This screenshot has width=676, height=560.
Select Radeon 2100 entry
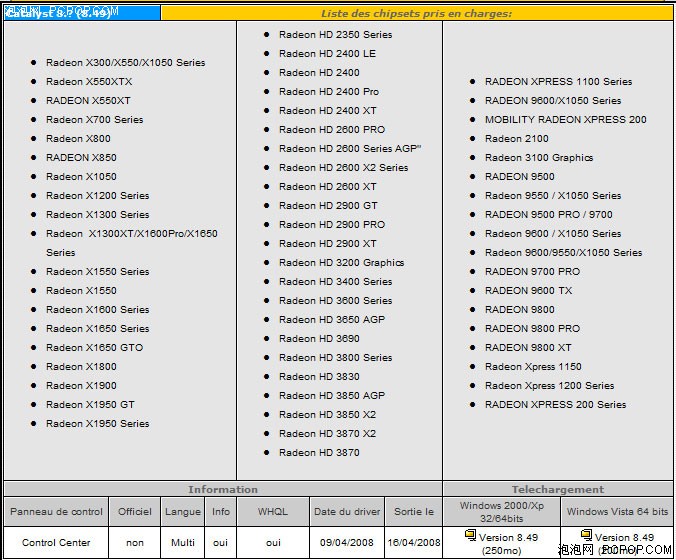(x=516, y=138)
